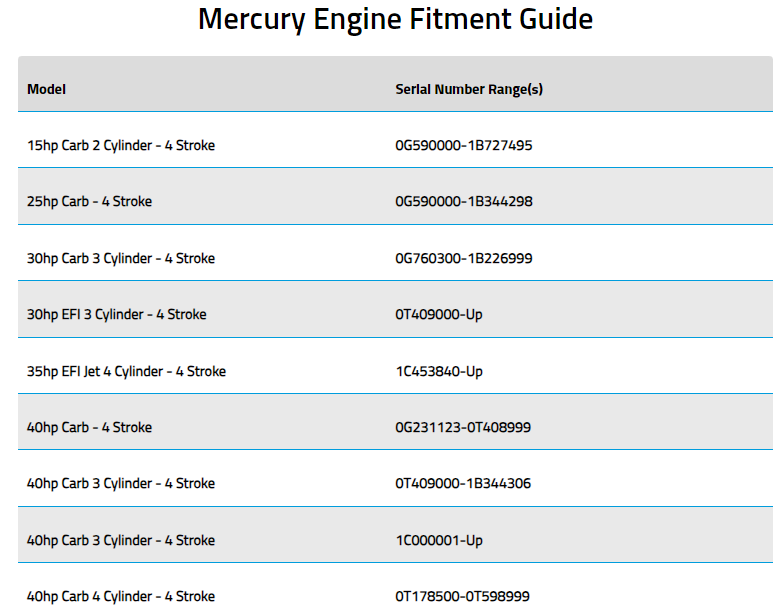783x616 pixels.
Task: Select the Model column header
Action: (x=46, y=89)
